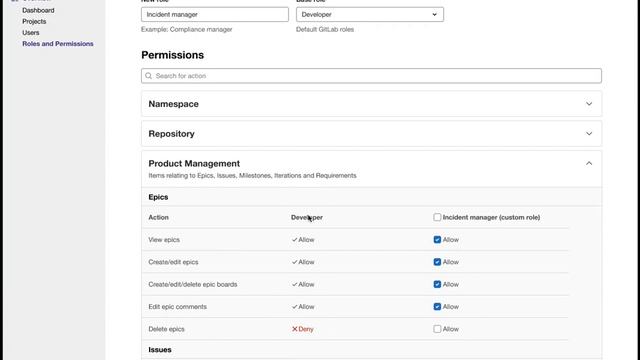Click the Example: Compliance manager hint text
Image resolution: width=640 pixels, height=360 pixels.
tap(187, 29)
